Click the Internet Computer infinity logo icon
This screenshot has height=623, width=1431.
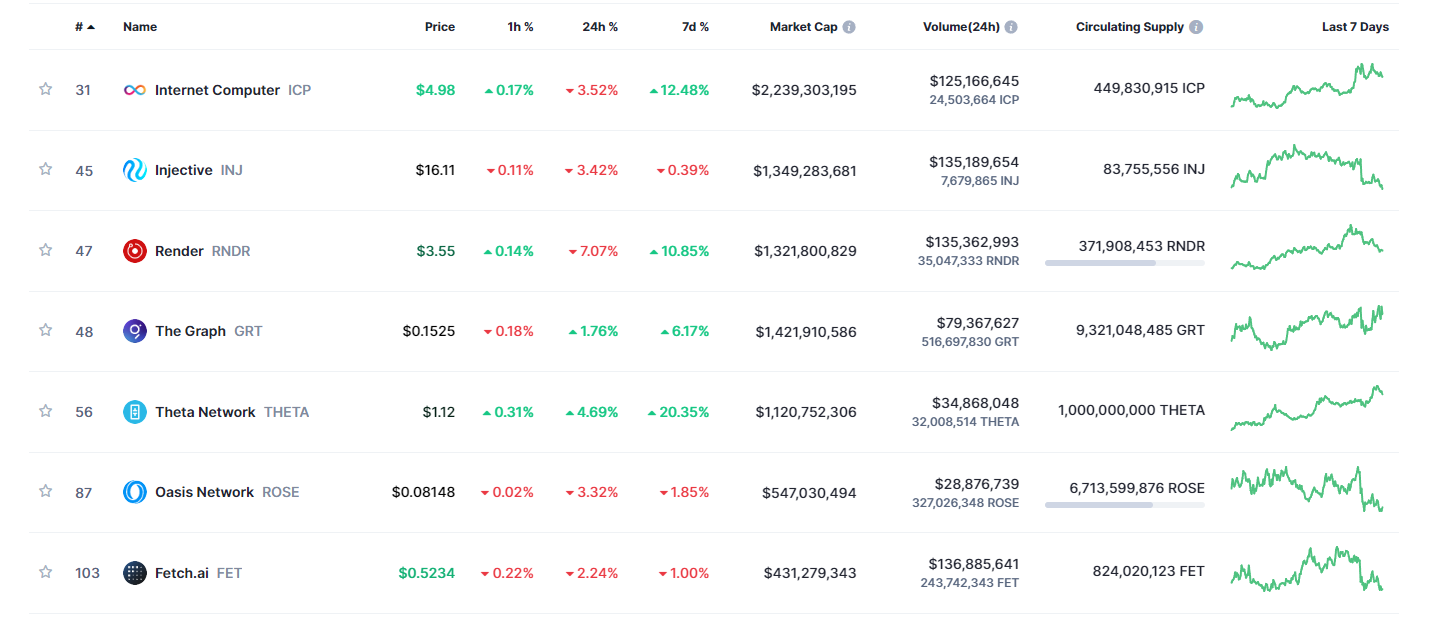point(135,90)
